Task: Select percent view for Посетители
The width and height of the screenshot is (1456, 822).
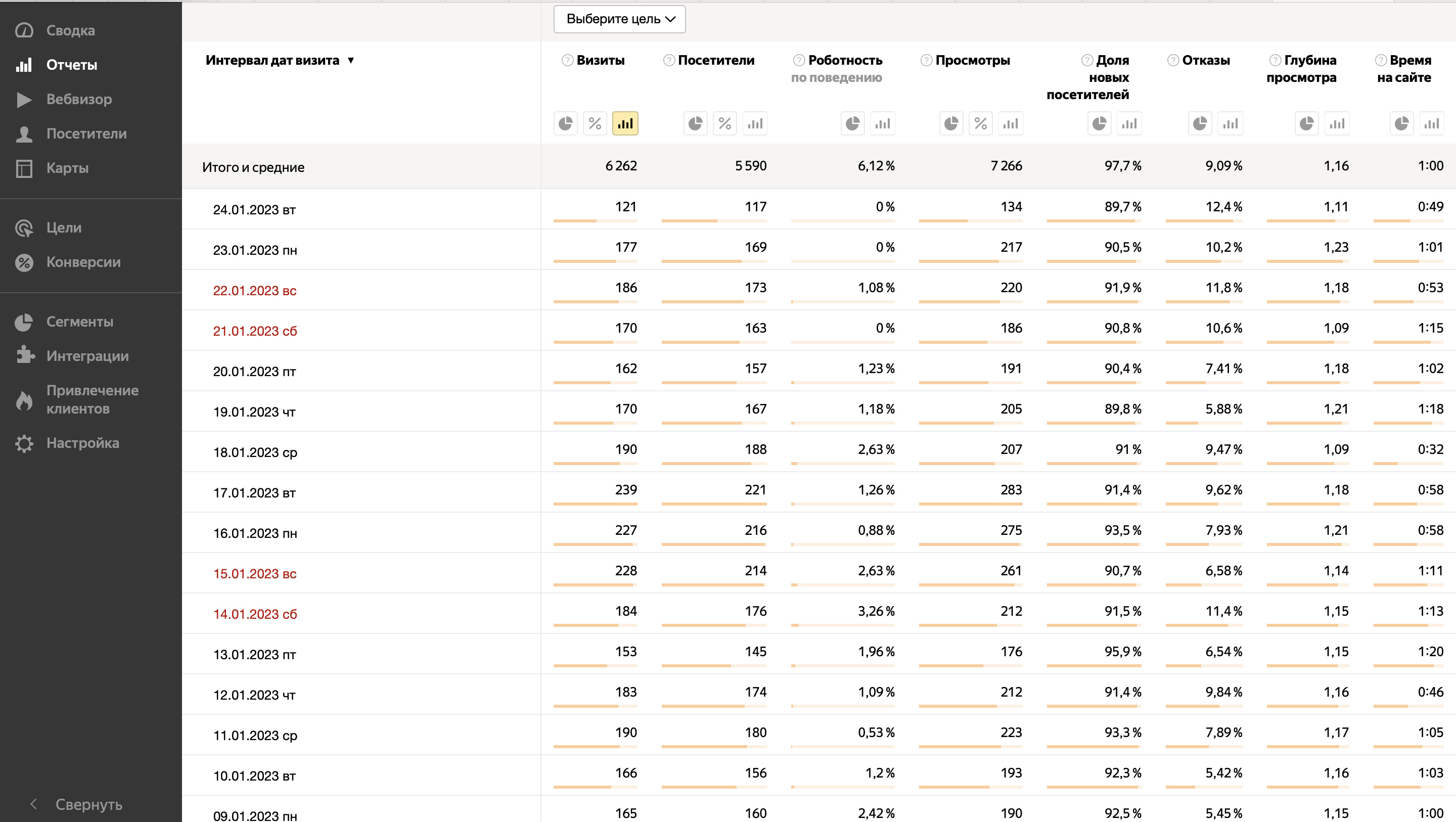Action: (x=724, y=123)
